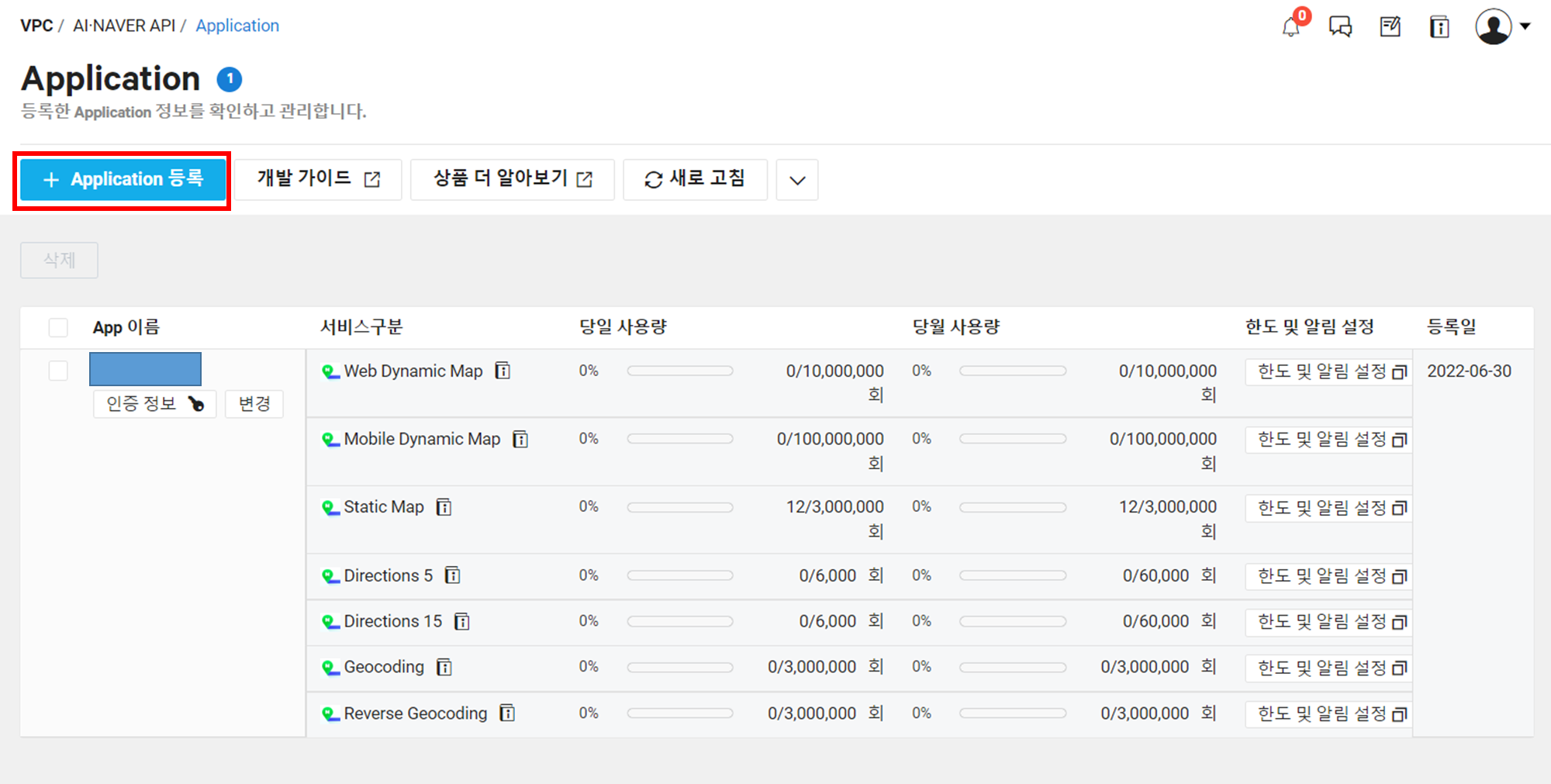Click the 당월 사용량 column header
The image size is (1551, 784).
click(x=956, y=327)
